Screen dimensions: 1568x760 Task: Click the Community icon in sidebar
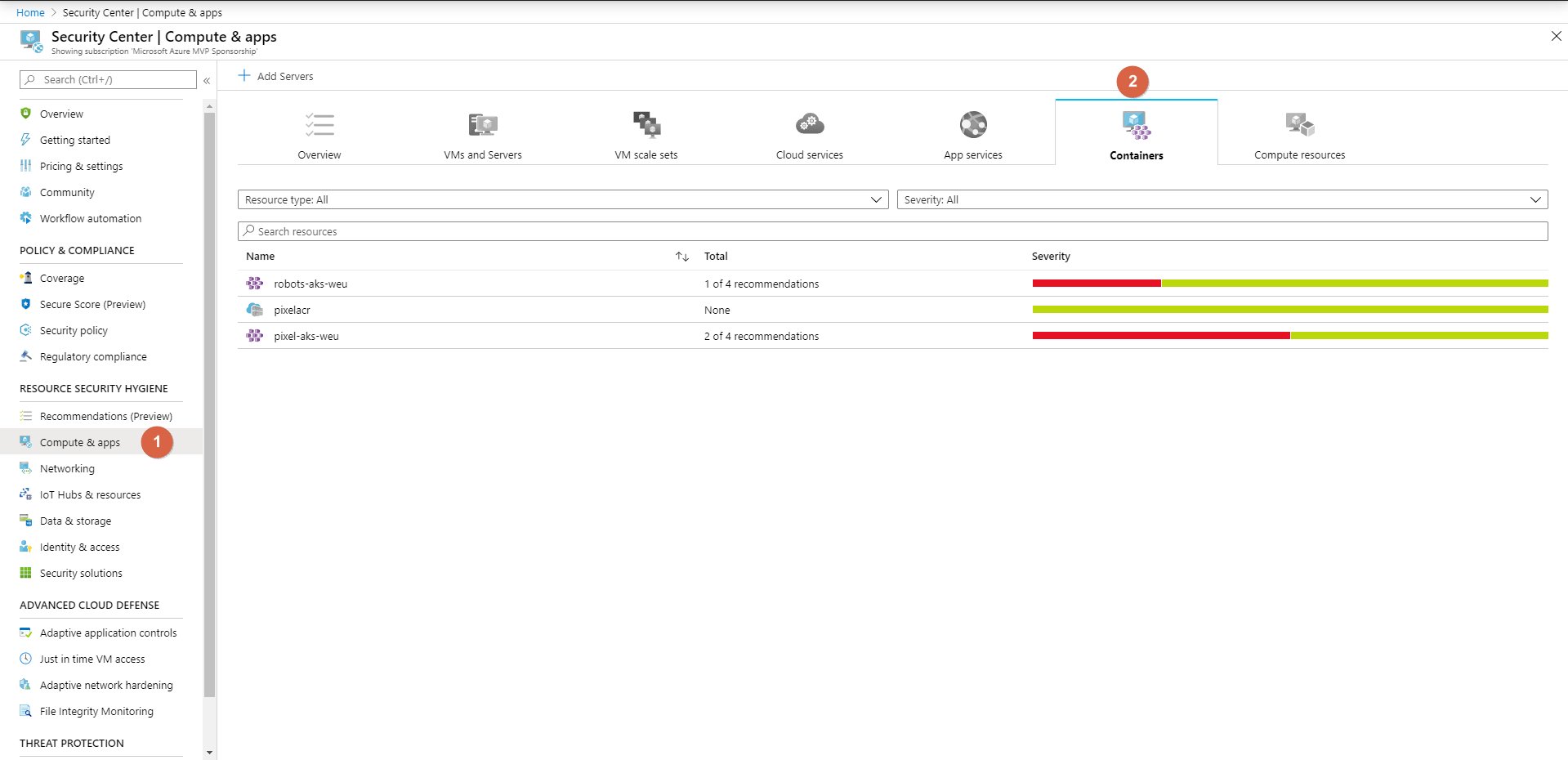tap(25, 192)
